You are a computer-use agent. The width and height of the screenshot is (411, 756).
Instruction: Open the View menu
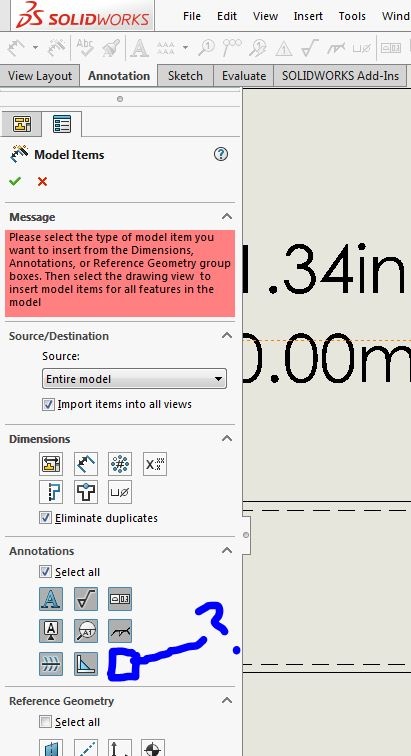tap(265, 16)
